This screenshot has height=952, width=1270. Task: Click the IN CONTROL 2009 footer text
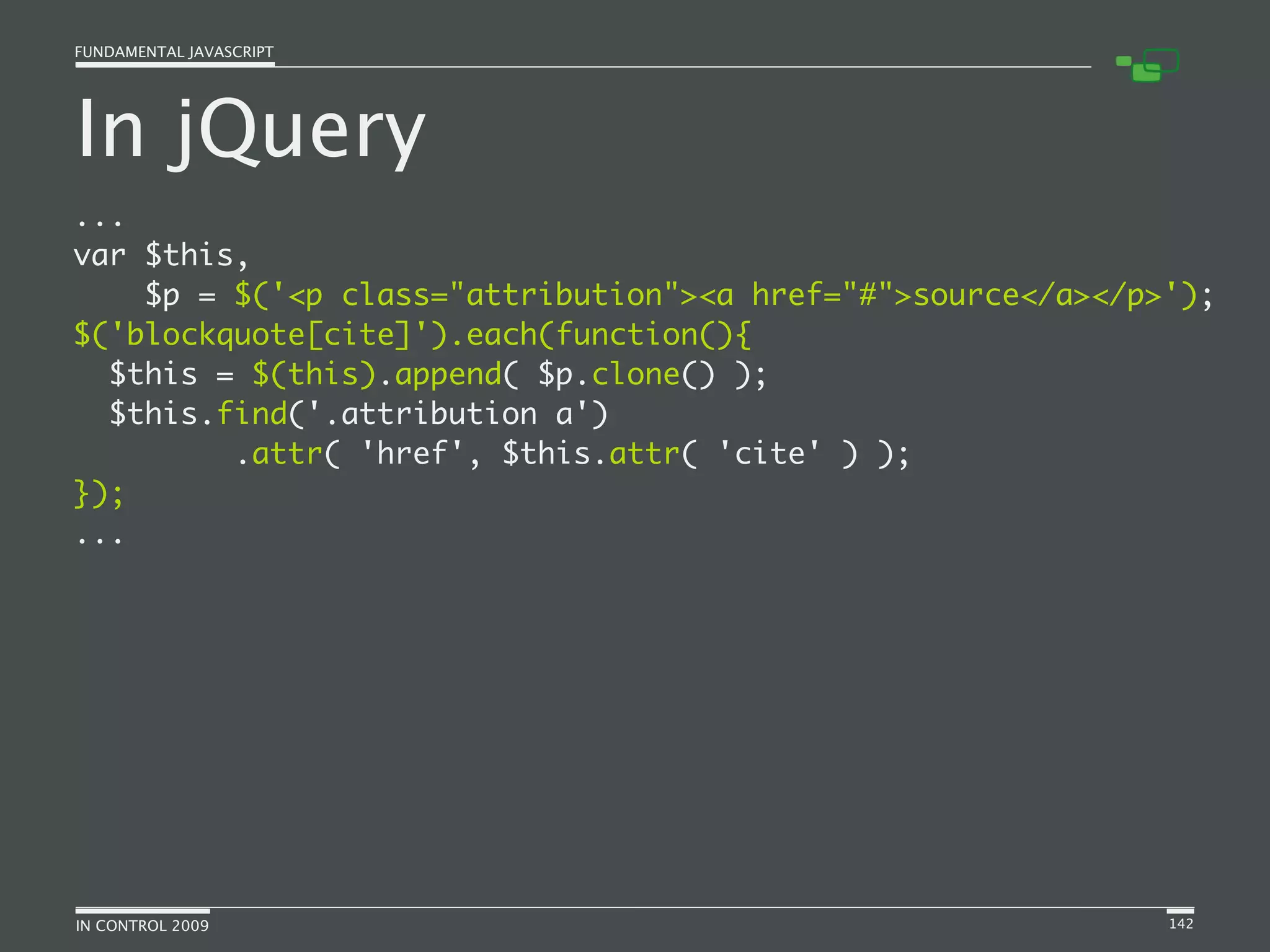pyautogui.click(x=142, y=926)
